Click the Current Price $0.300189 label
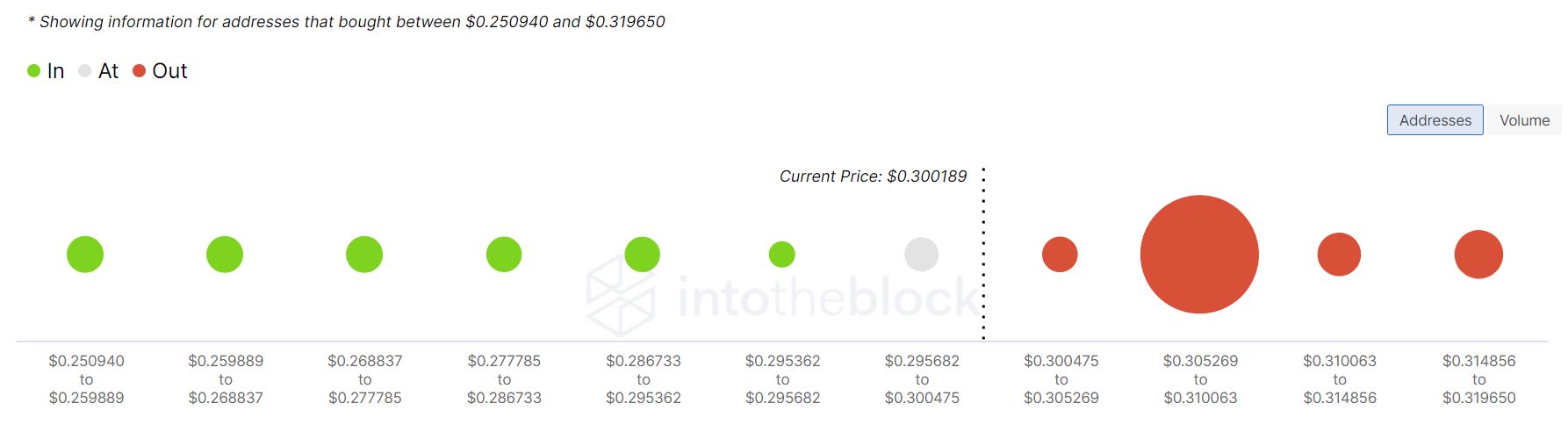1568x432 pixels. [873, 176]
